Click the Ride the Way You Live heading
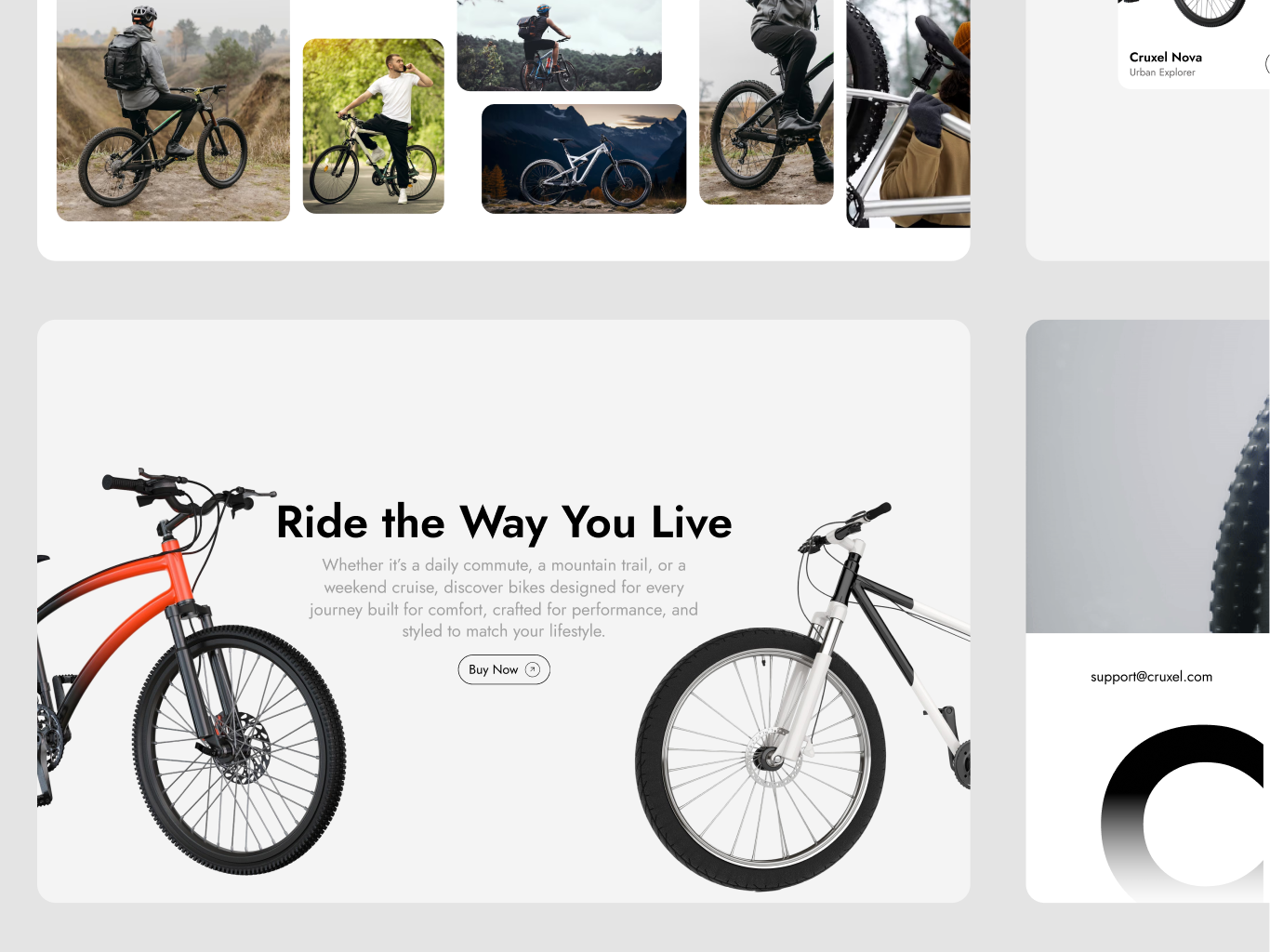Viewport: 1270px width, 952px height. [x=504, y=522]
